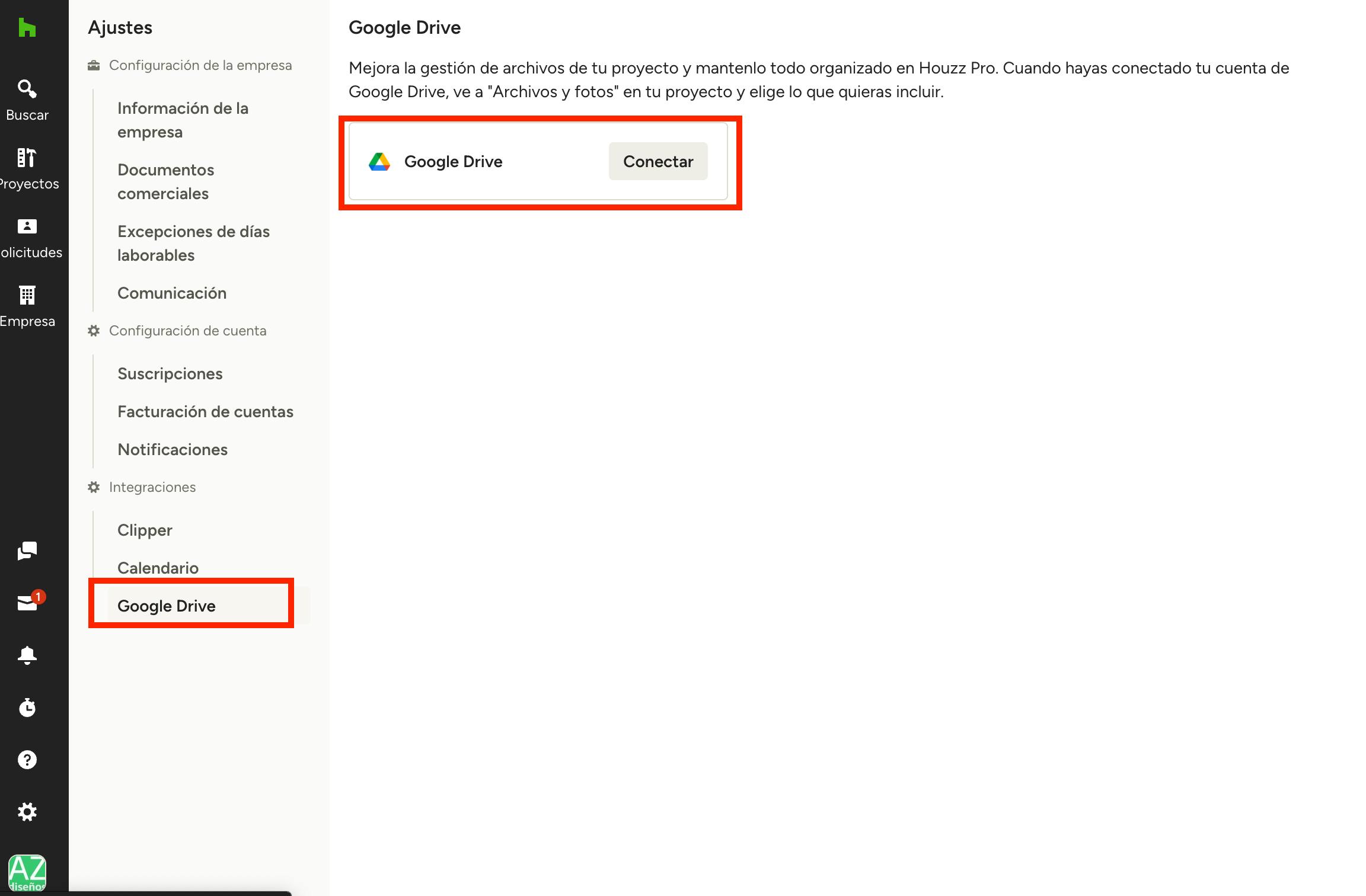The height and width of the screenshot is (896, 1366).
Task: Click the Google Drive logo icon
Action: pyautogui.click(x=379, y=161)
